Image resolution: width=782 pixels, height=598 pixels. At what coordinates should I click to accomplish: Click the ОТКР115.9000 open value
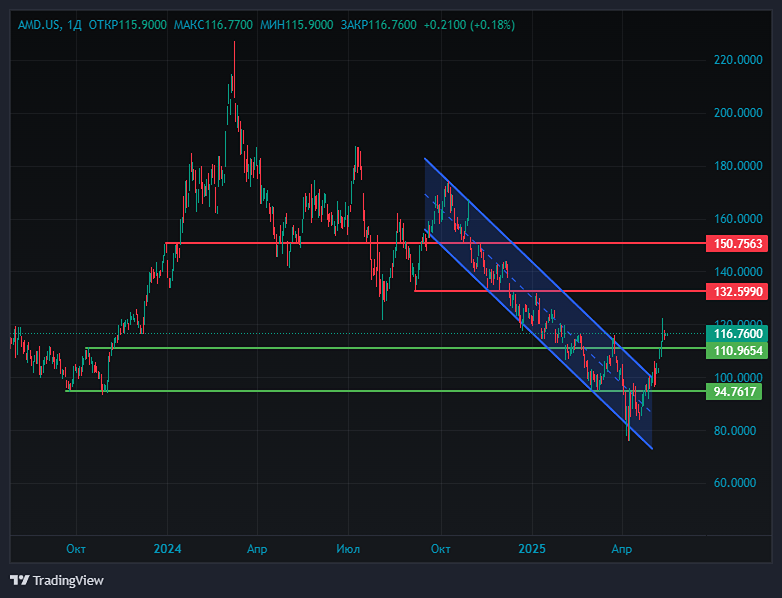point(127,25)
